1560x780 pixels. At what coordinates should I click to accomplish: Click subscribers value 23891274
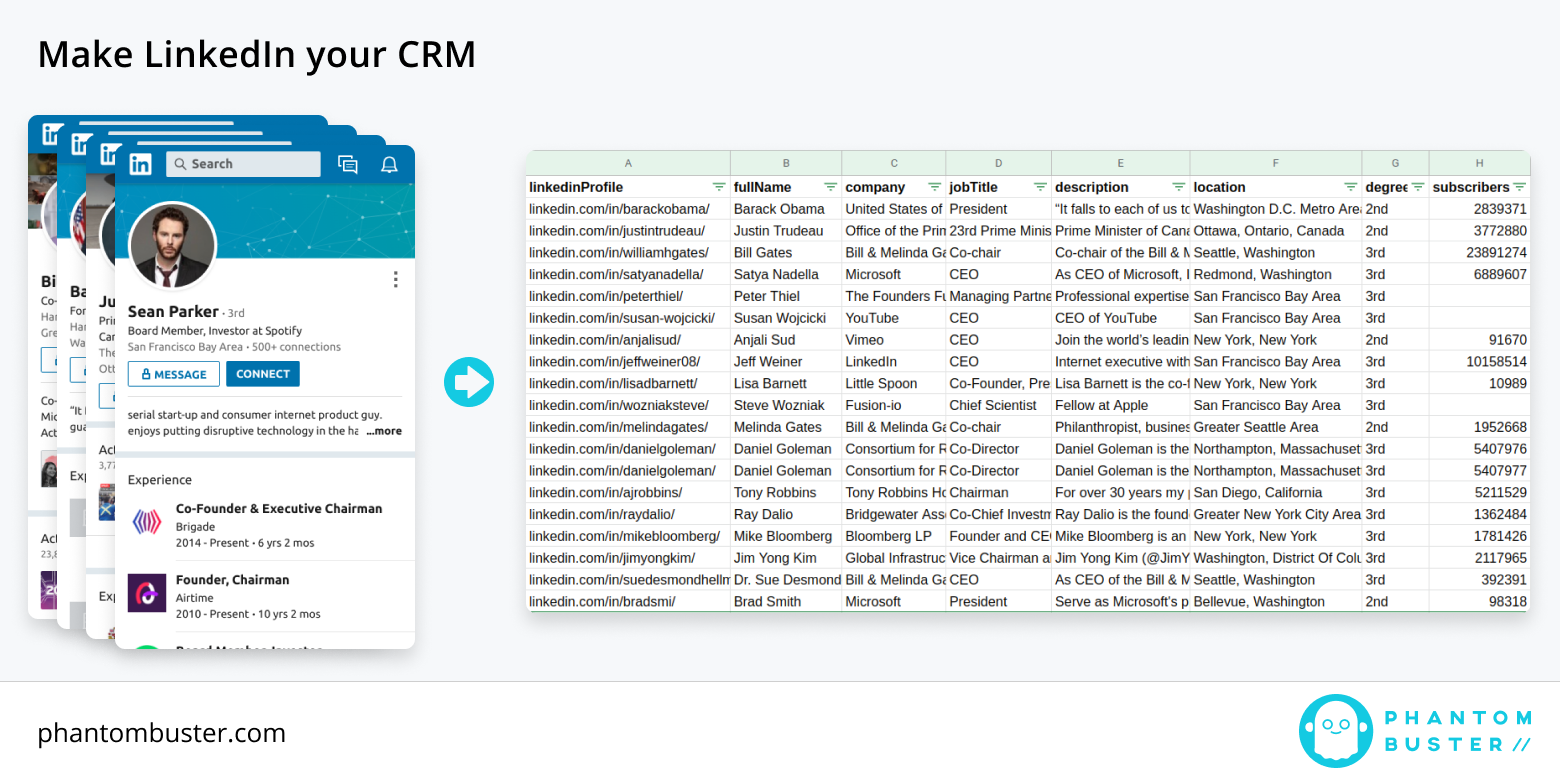[x=1479, y=253]
